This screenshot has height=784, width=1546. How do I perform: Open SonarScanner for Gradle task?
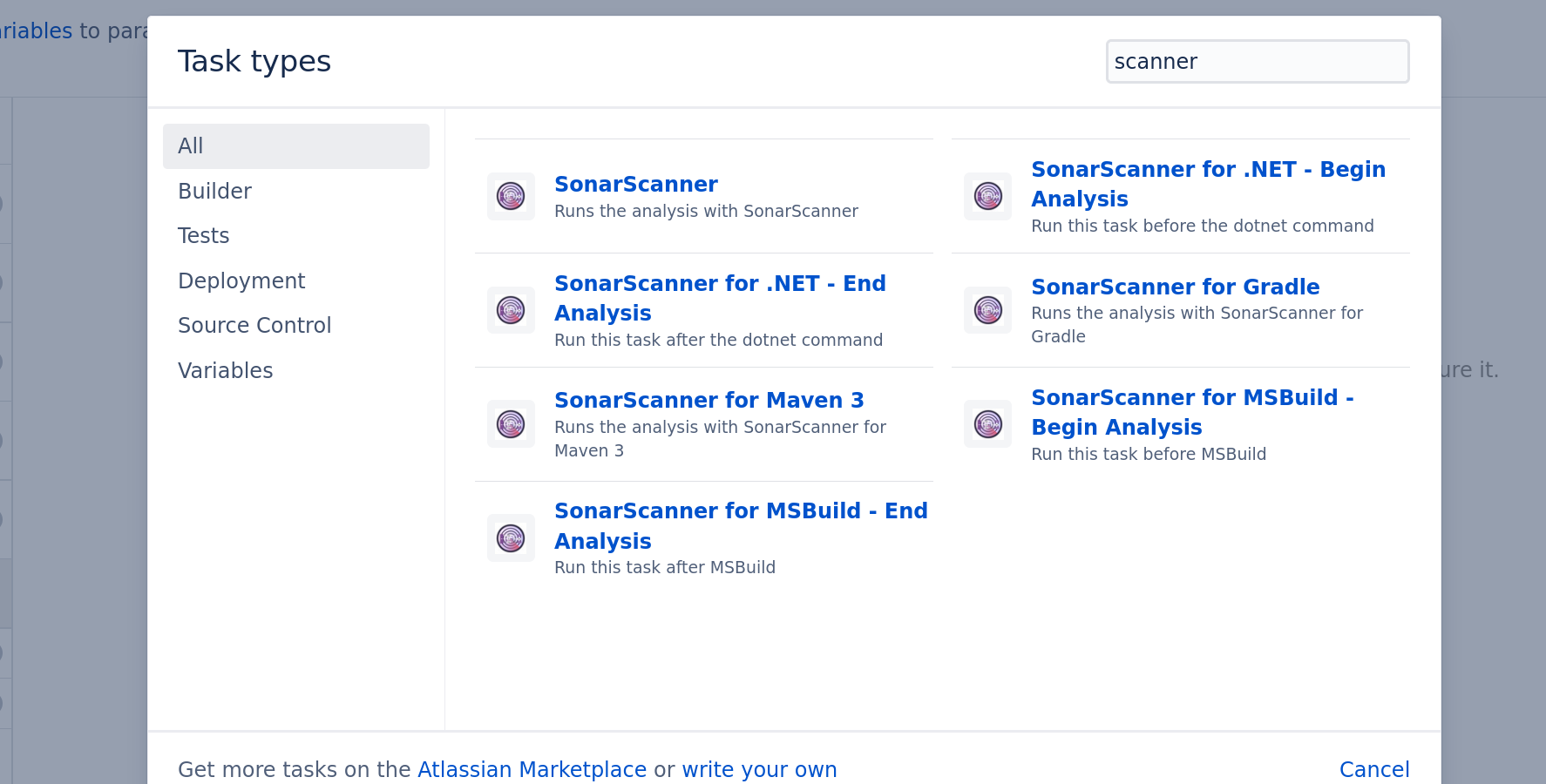point(1175,287)
